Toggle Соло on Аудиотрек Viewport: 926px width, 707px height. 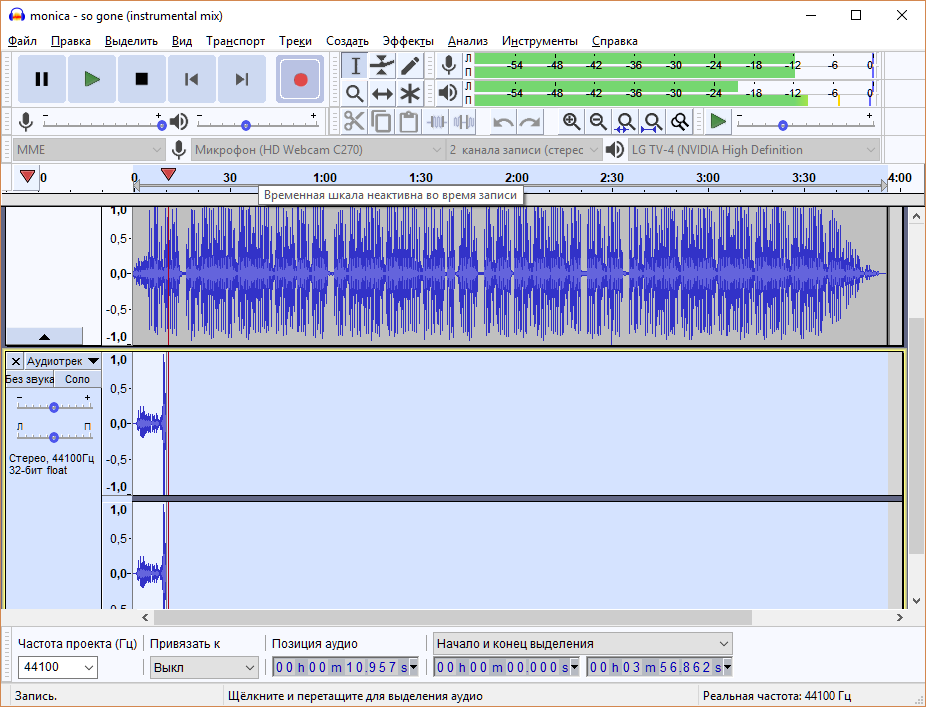77,379
